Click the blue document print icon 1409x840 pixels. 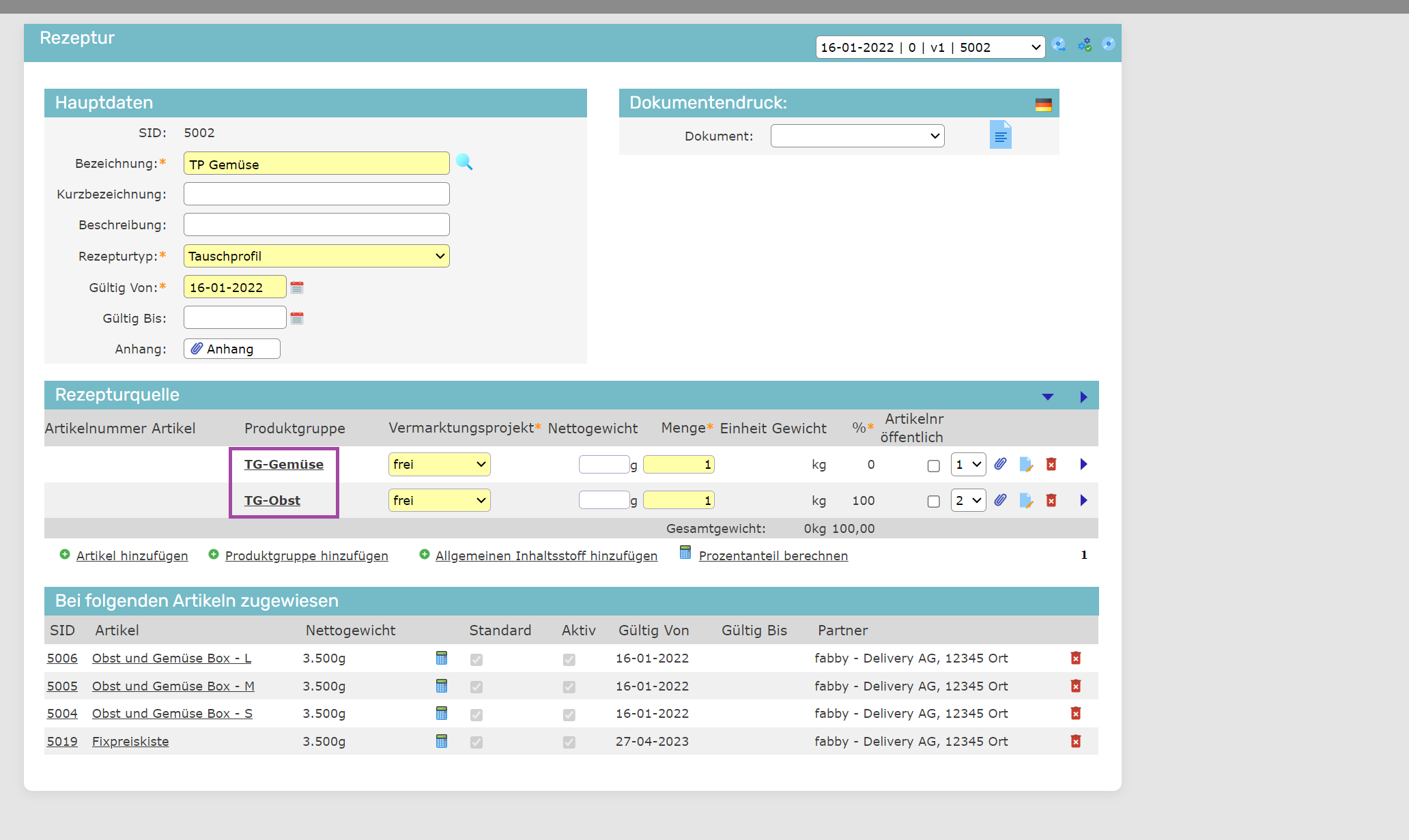[x=1000, y=135]
